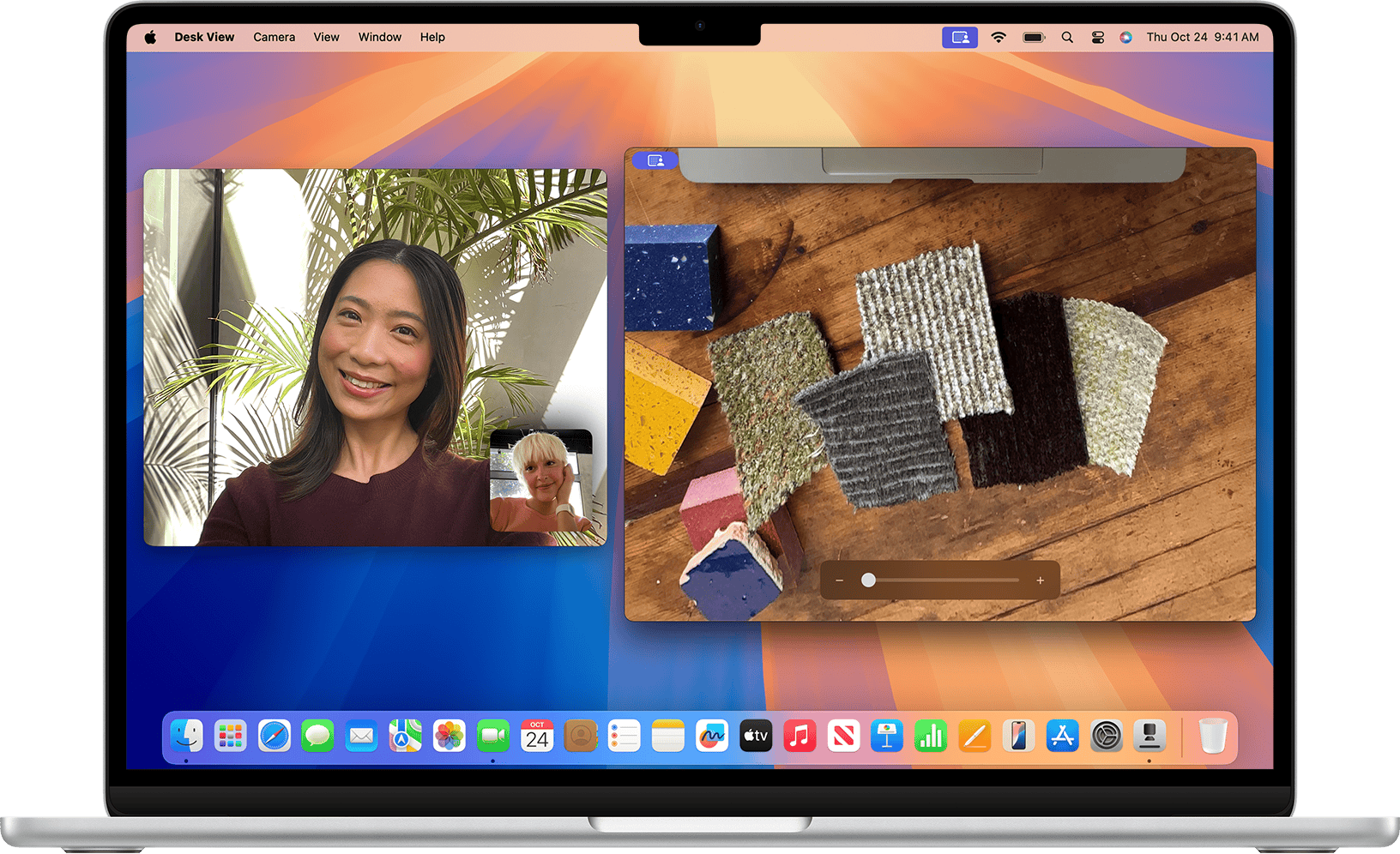This screenshot has width=1400, height=854.
Task: Open Messages in the Dock
Action: pos(318,736)
